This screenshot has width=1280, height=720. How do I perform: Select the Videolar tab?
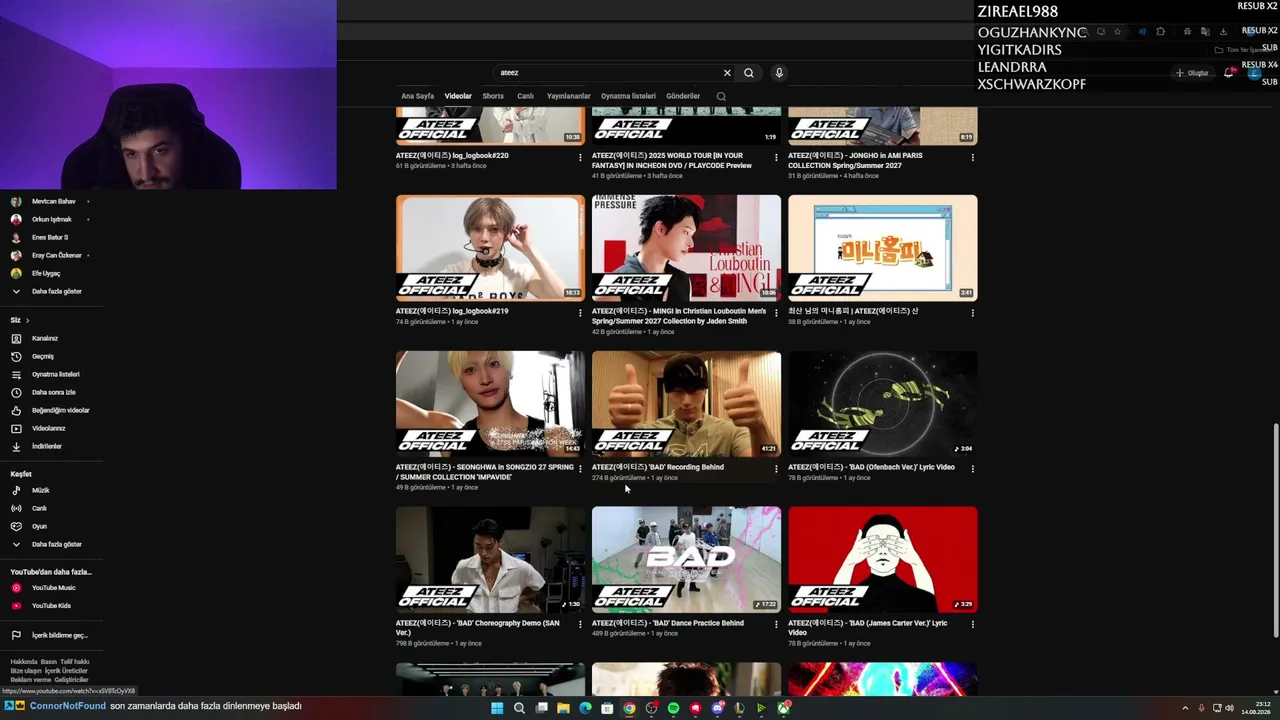click(x=458, y=96)
